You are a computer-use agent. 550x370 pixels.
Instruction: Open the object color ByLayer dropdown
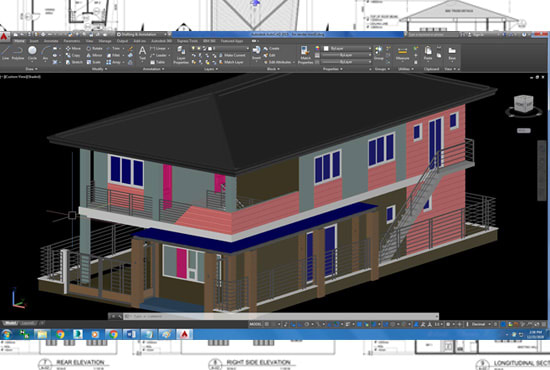click(347, 48)
